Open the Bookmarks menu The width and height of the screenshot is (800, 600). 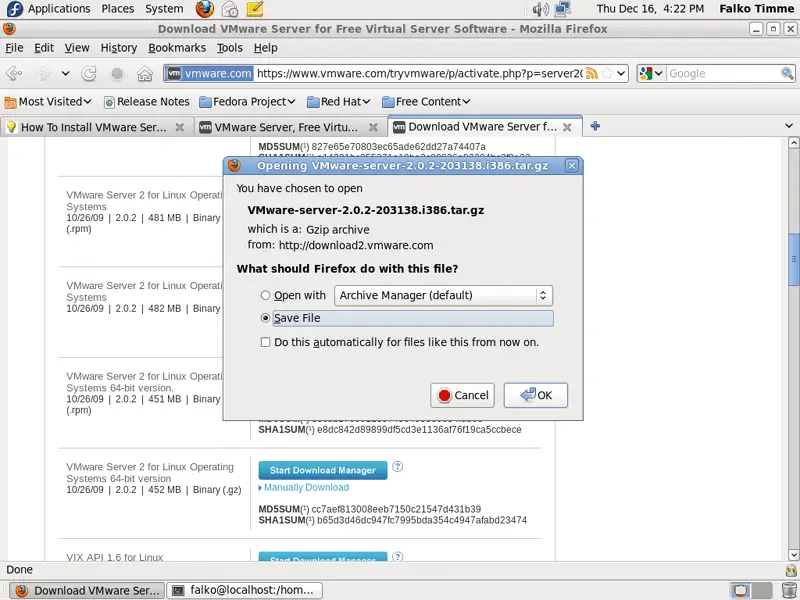[177, 48]
